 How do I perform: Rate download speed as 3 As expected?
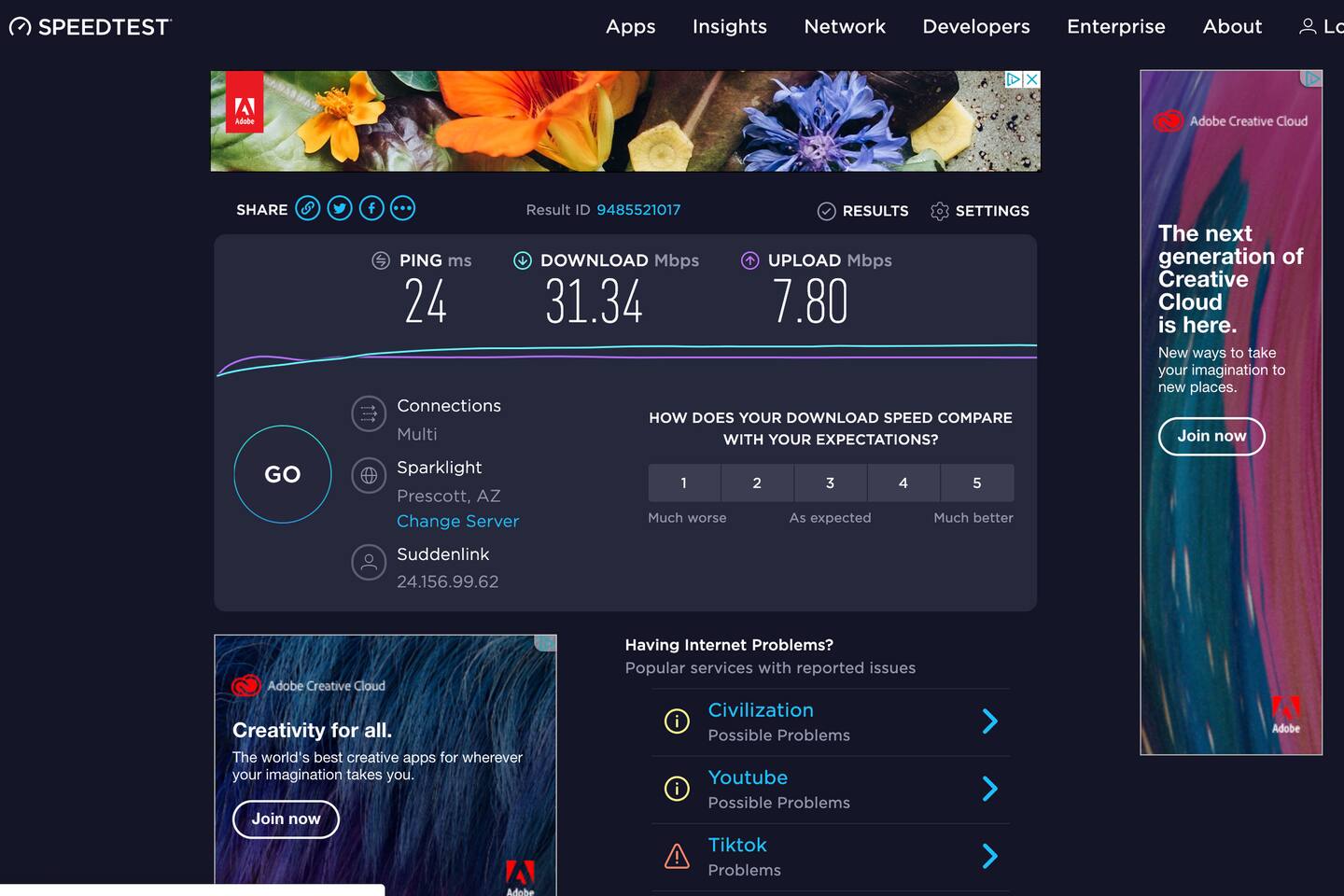point(830,483)
